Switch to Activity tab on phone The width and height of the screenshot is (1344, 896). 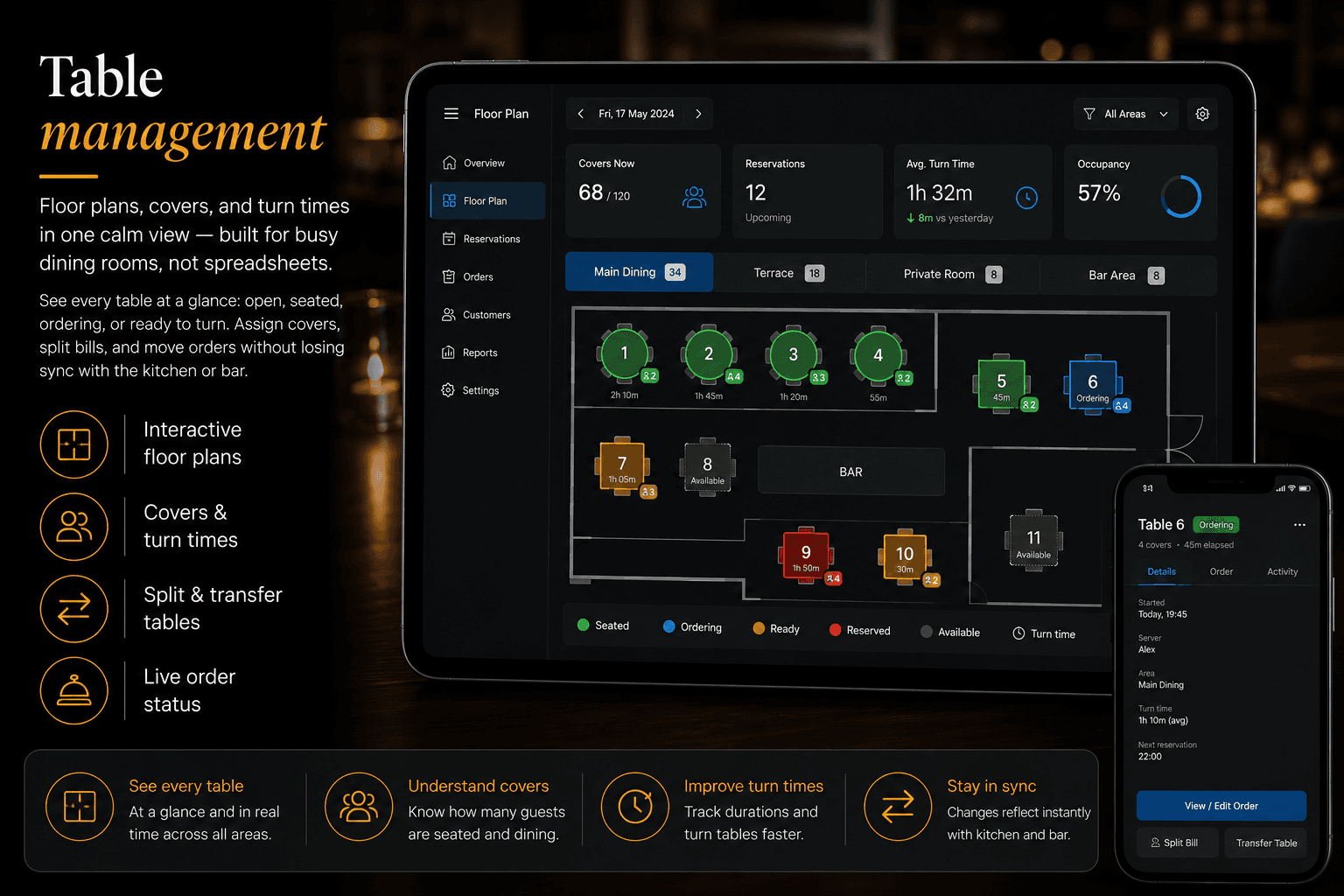coord(1283,571)
